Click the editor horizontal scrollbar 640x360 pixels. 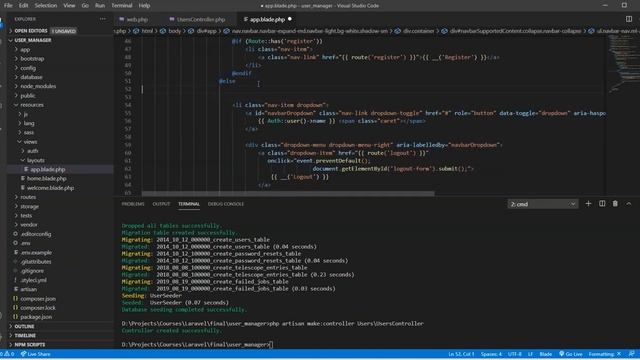tap(288, 194)
